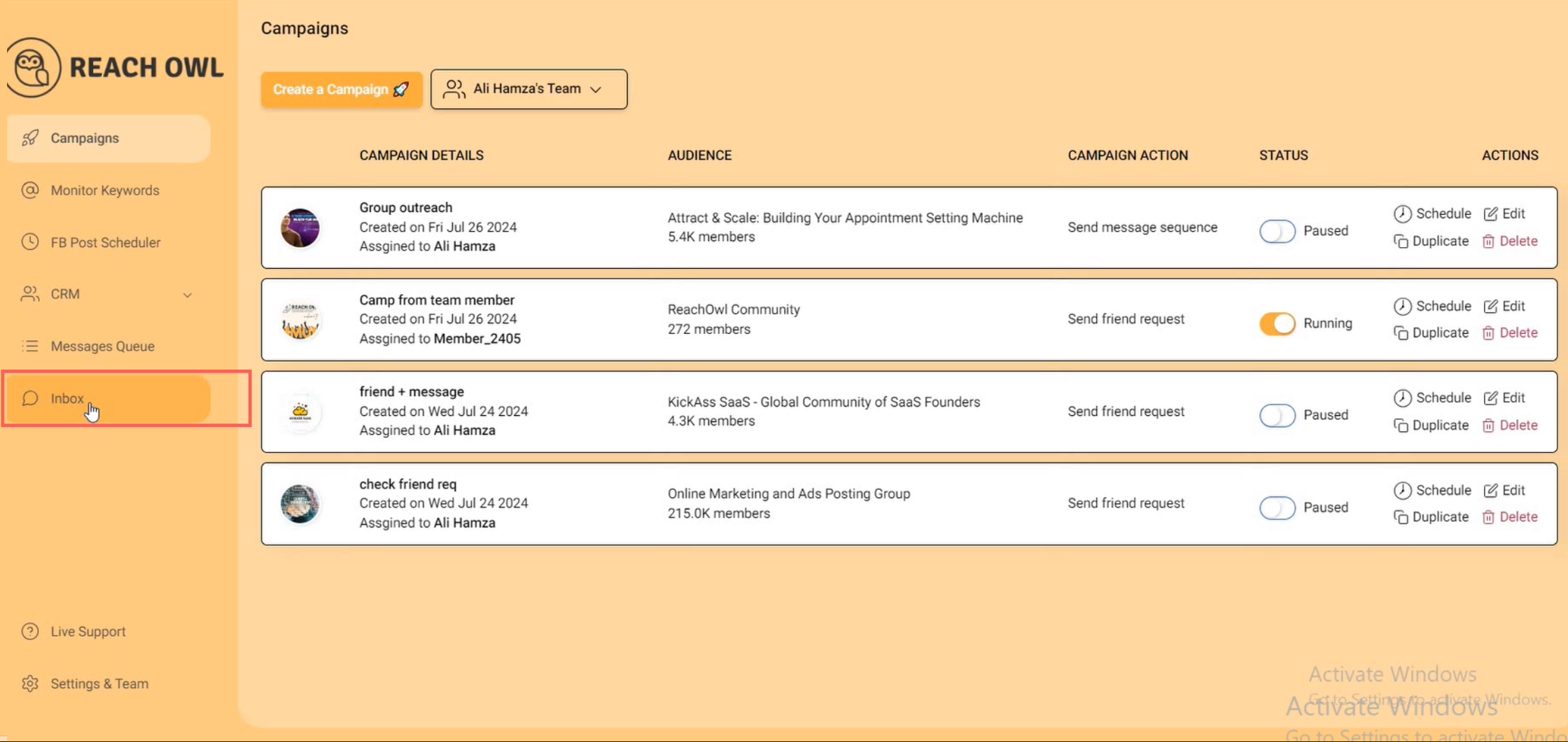Click Schedule clock icon for Camp from team member

coord(1402,306)
